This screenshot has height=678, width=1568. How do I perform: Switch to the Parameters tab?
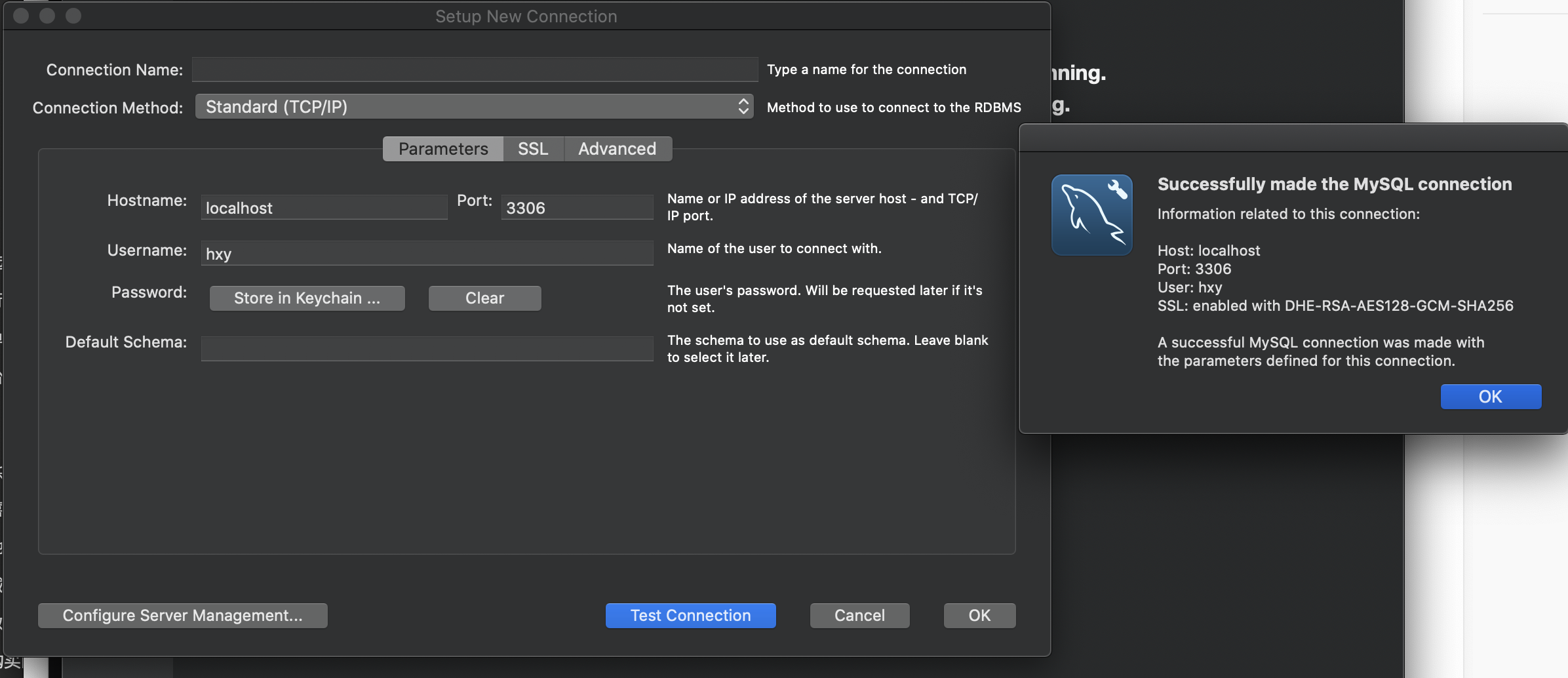(x=443, y=149)
